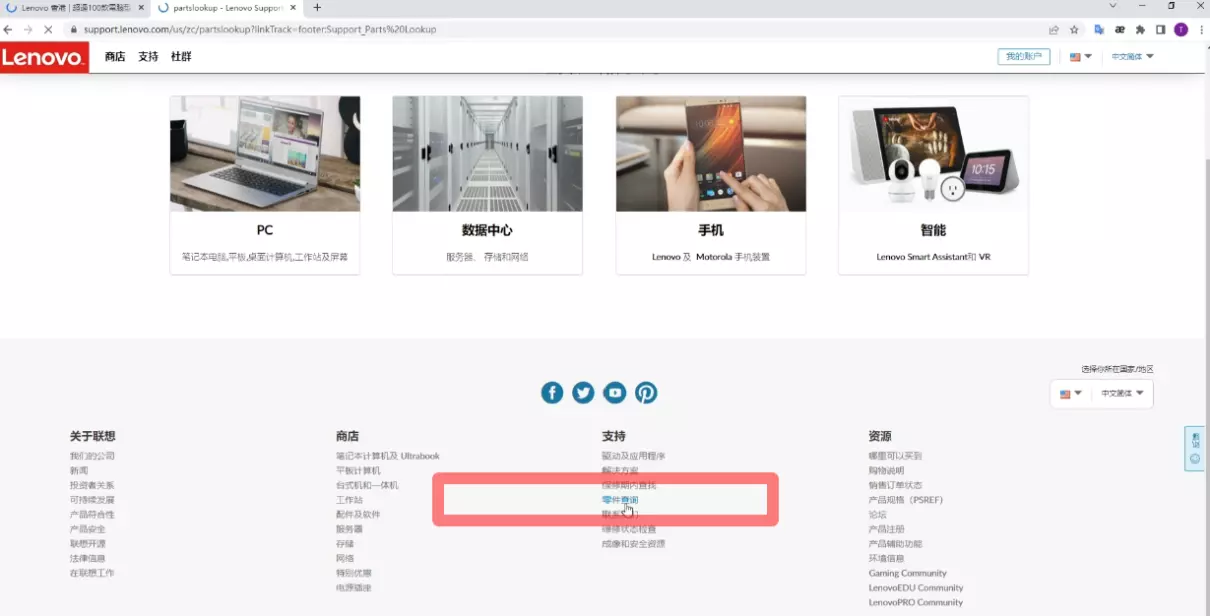The image size is (1210, 616).
Task: Open Lenovo's YouTube icon
Action: [x=614, y=393]
